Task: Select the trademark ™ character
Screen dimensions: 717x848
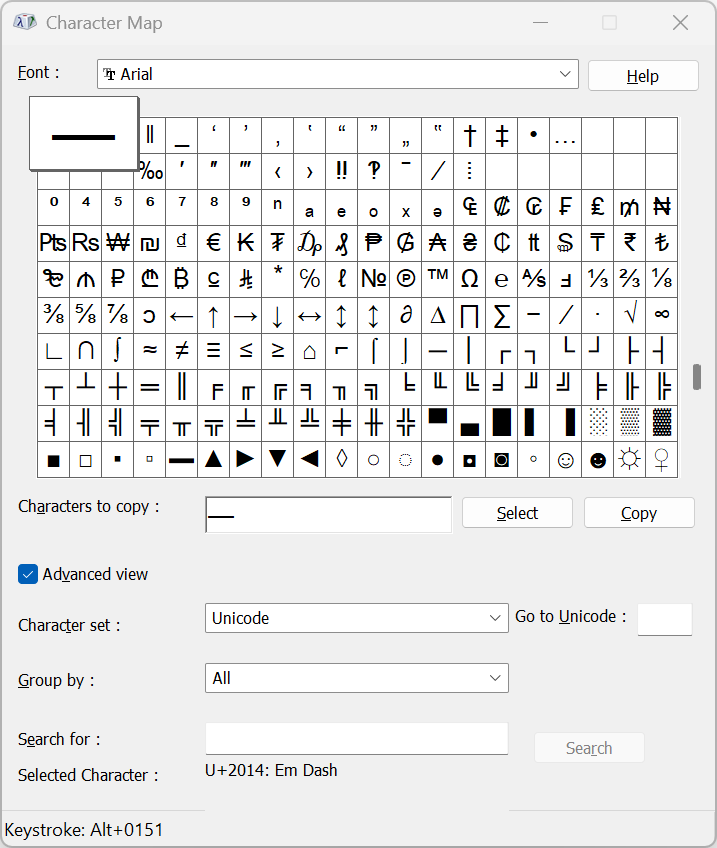Action: [437, 279]
